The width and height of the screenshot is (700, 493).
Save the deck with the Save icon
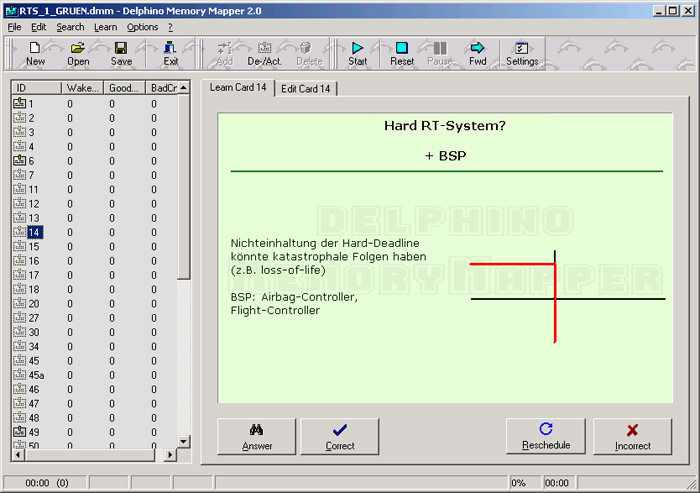[121, 48]
